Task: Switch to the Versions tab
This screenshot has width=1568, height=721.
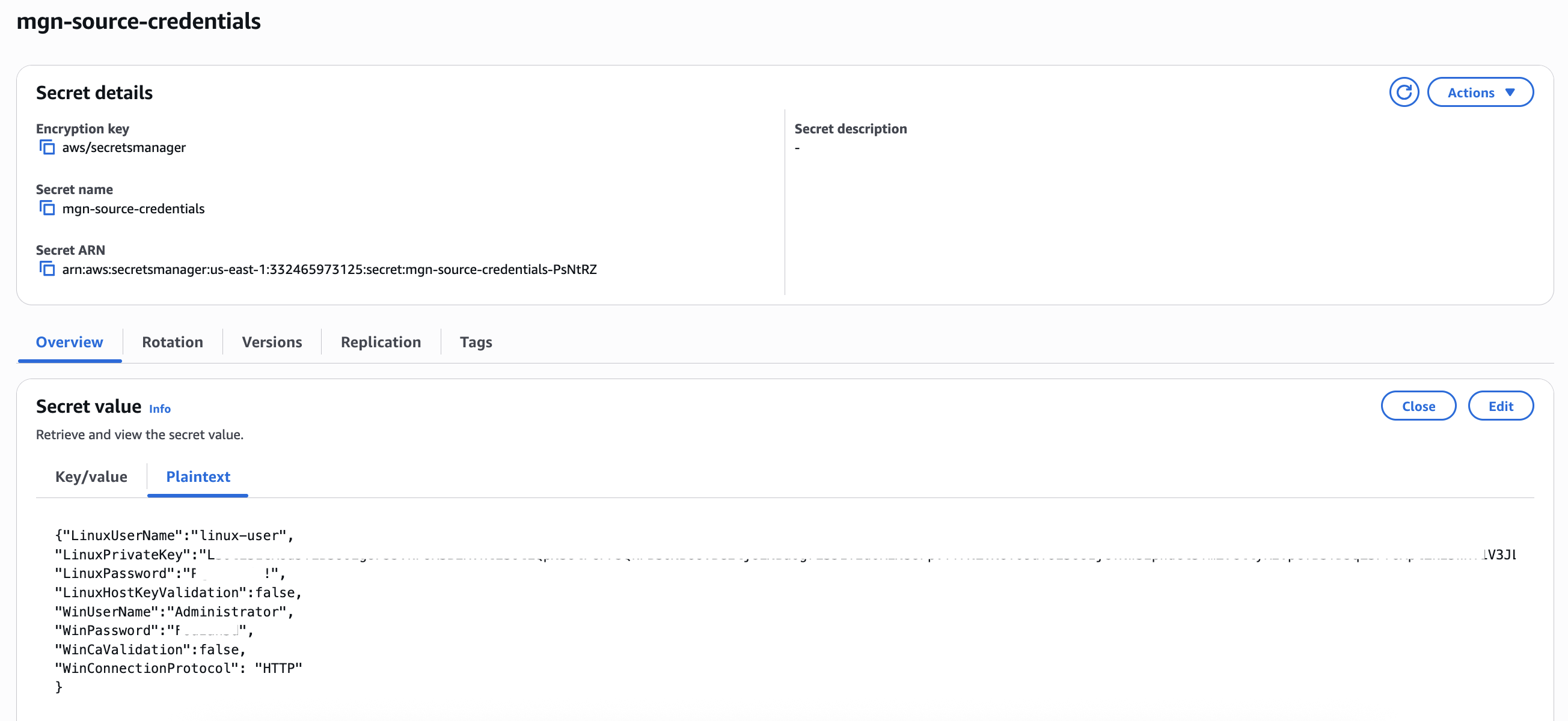Action: tap(272, 342)
